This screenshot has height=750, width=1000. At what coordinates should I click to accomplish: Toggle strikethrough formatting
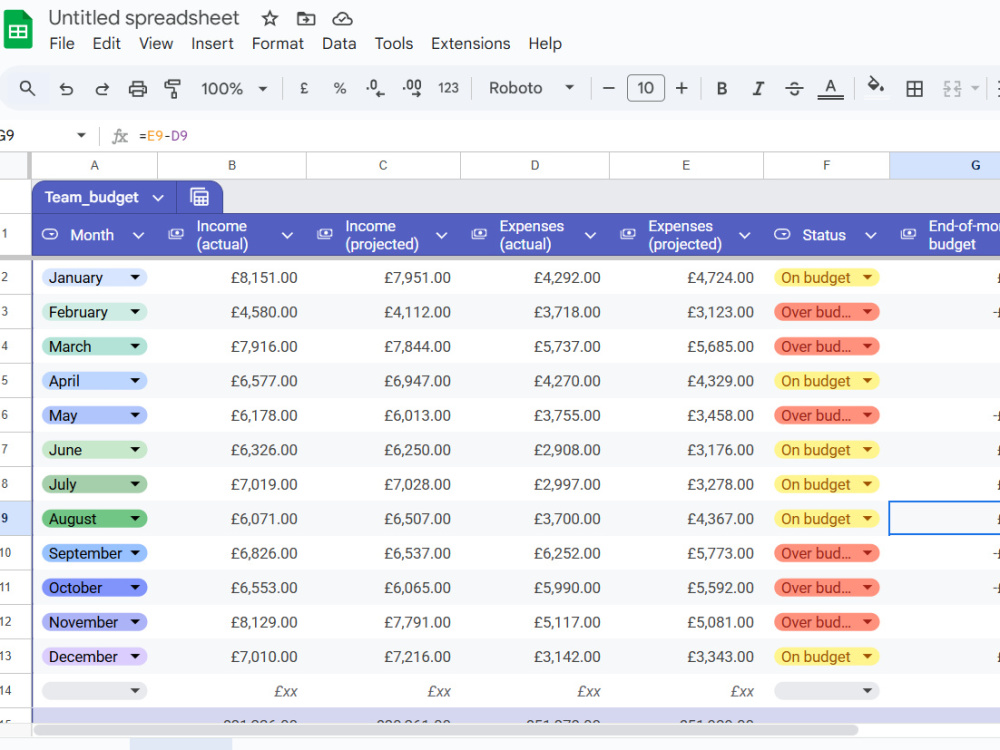point(794,88)
